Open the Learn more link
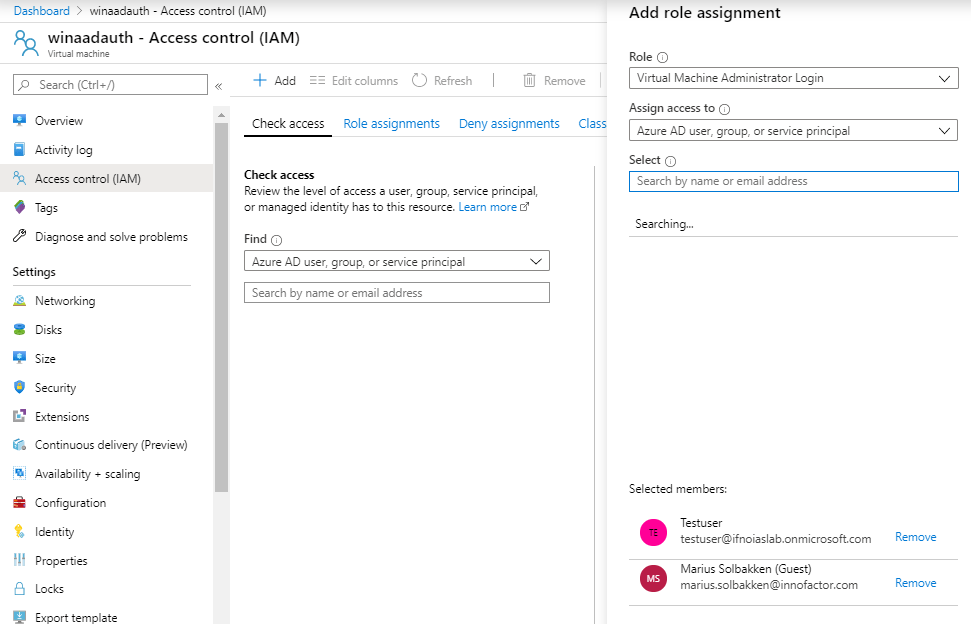The height and width of the screenshot is (624, 971). click(x=488, y=207)
